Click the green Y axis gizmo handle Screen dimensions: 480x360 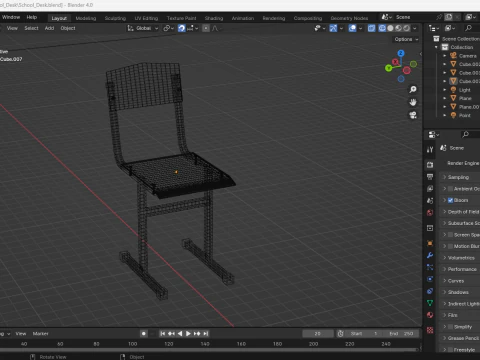pyautogui.click(x=388, y=68)
